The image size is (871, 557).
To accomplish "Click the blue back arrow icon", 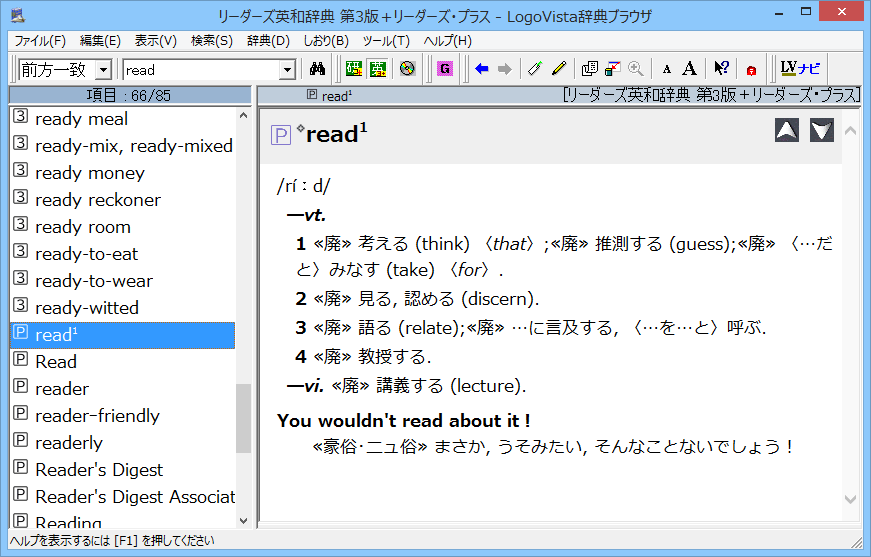I will pyautogui.click(x=482, y=69).
